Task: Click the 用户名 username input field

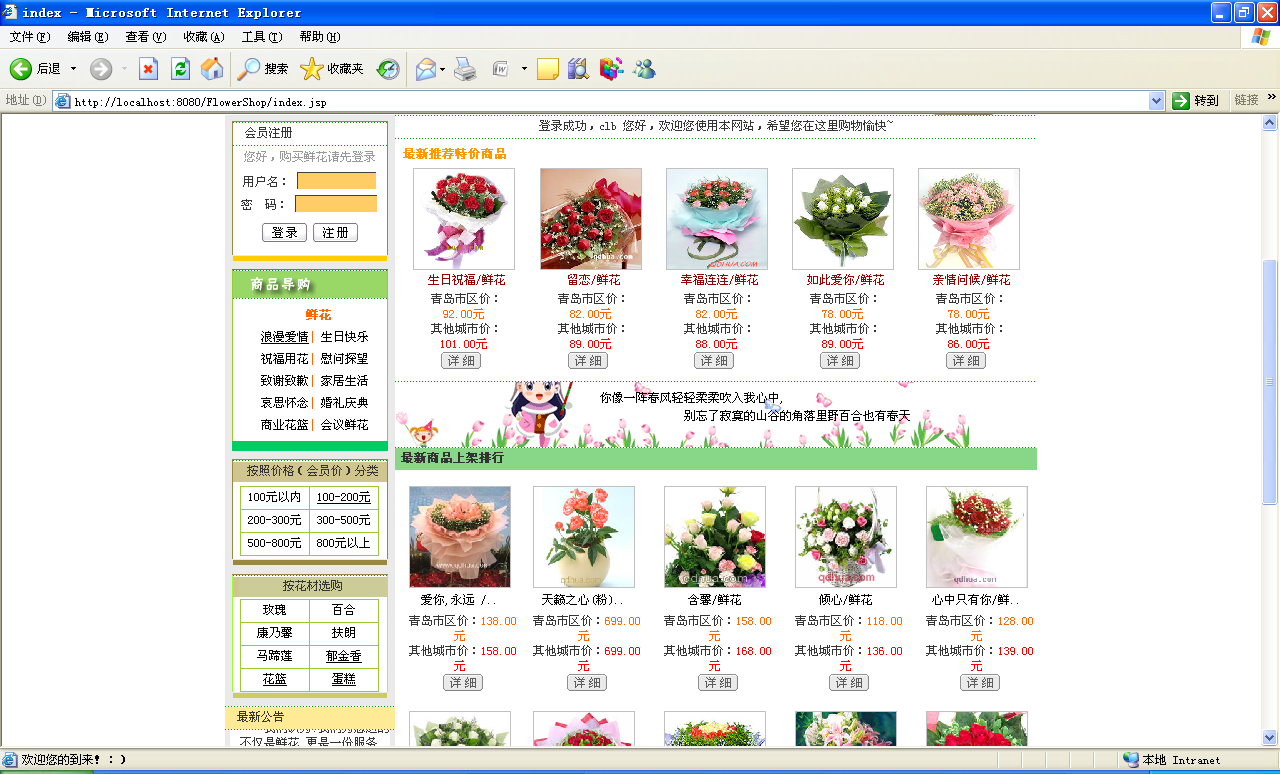Action: point(337,181)
